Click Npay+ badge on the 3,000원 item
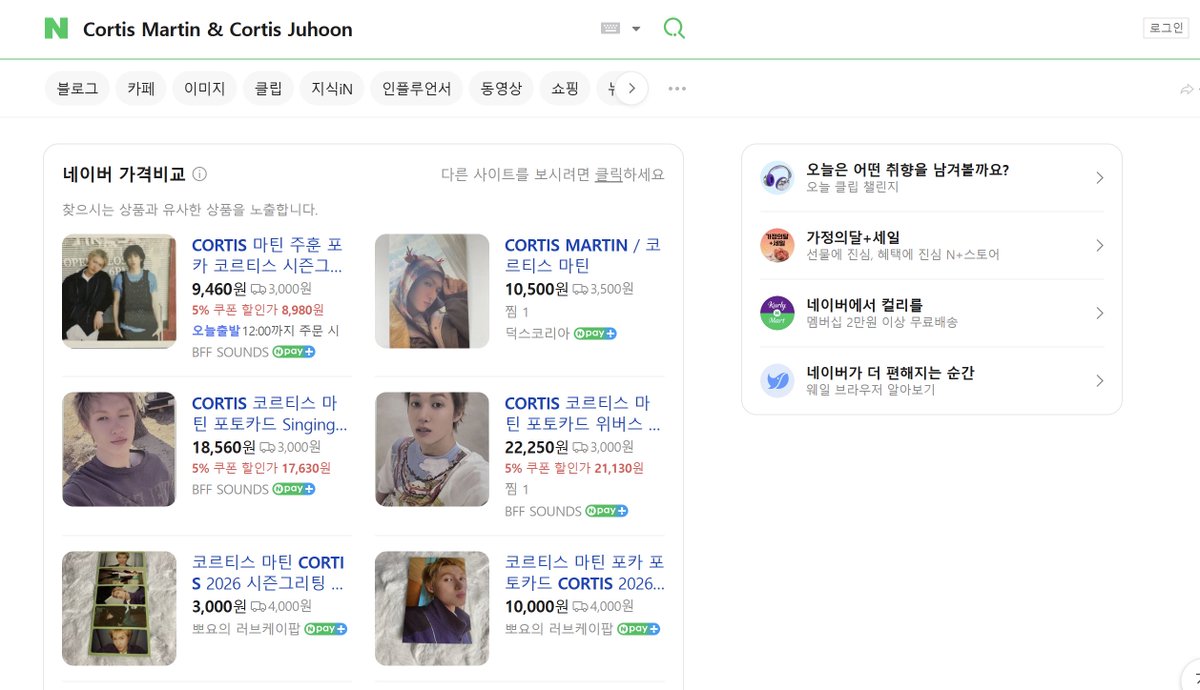1200x690 pixels. click(326, 629)
